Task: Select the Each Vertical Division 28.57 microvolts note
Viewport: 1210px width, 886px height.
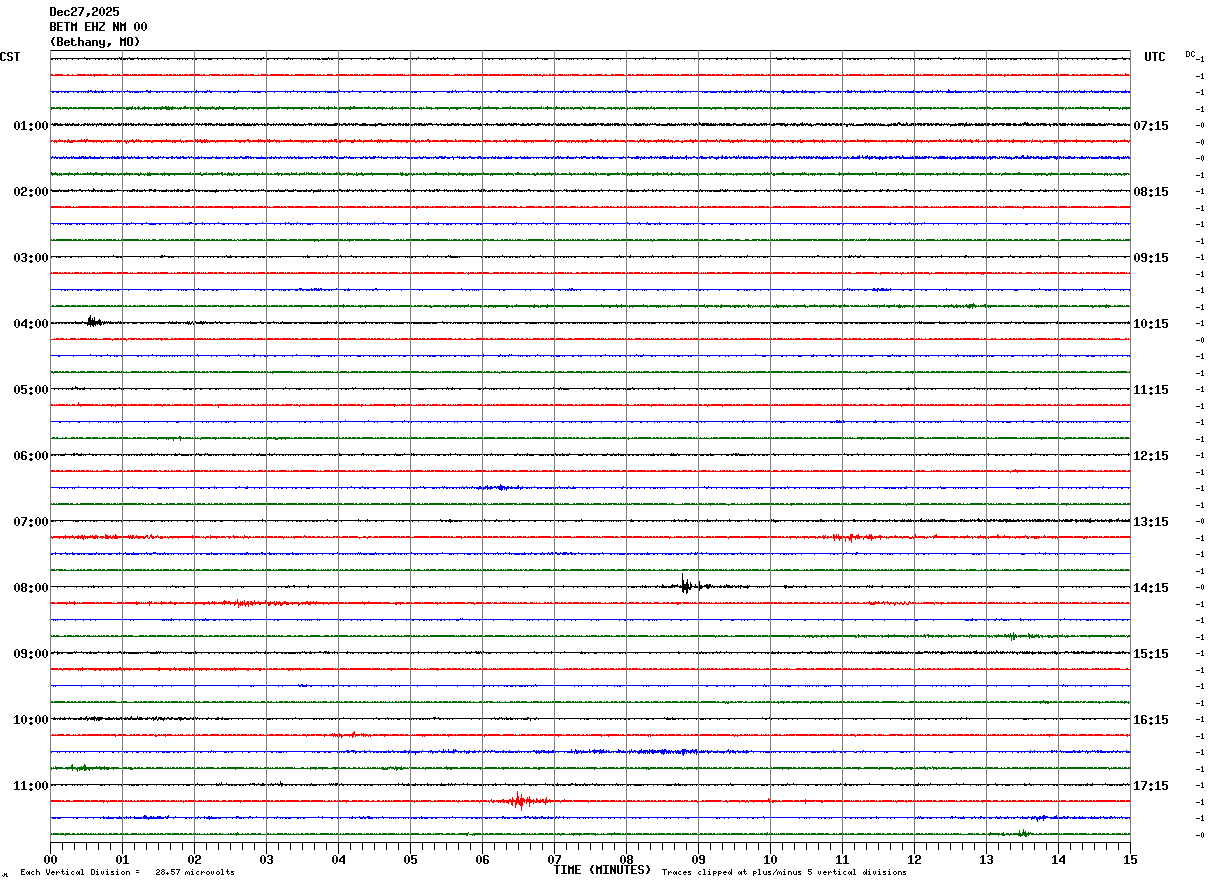Action: tap(127, 873)
